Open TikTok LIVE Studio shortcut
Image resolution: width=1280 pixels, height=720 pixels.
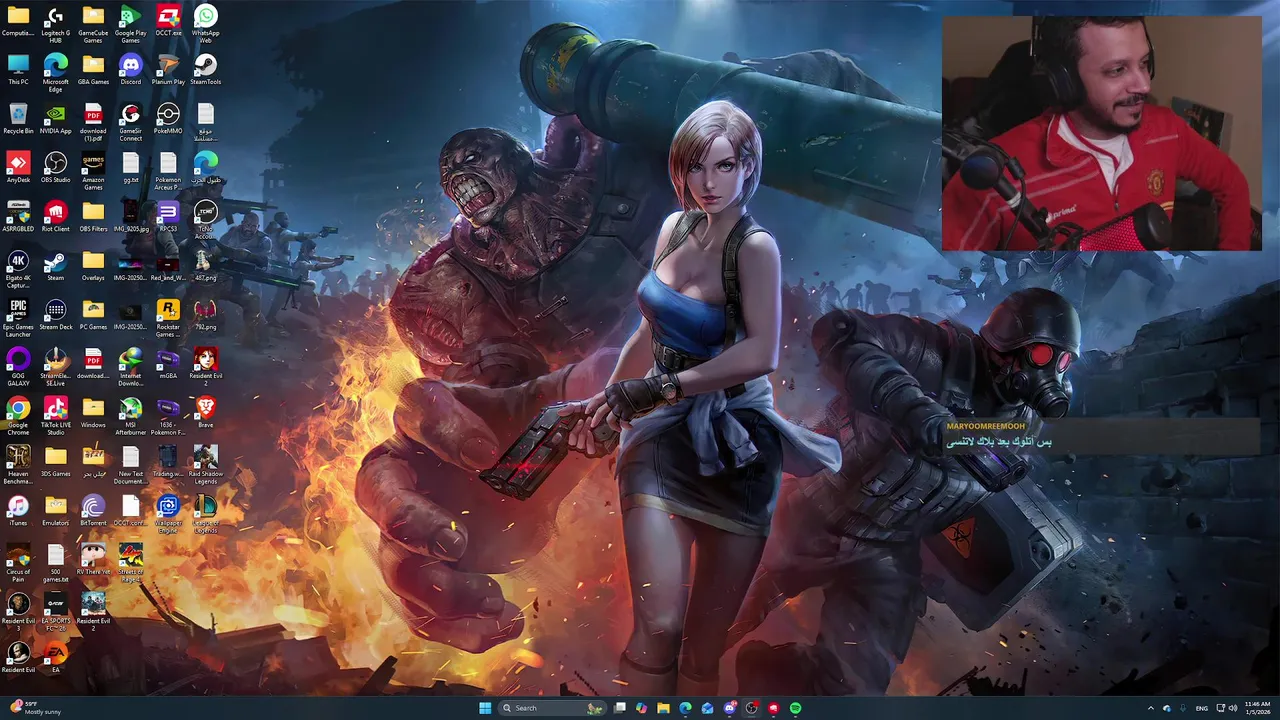tap(56, 415)
